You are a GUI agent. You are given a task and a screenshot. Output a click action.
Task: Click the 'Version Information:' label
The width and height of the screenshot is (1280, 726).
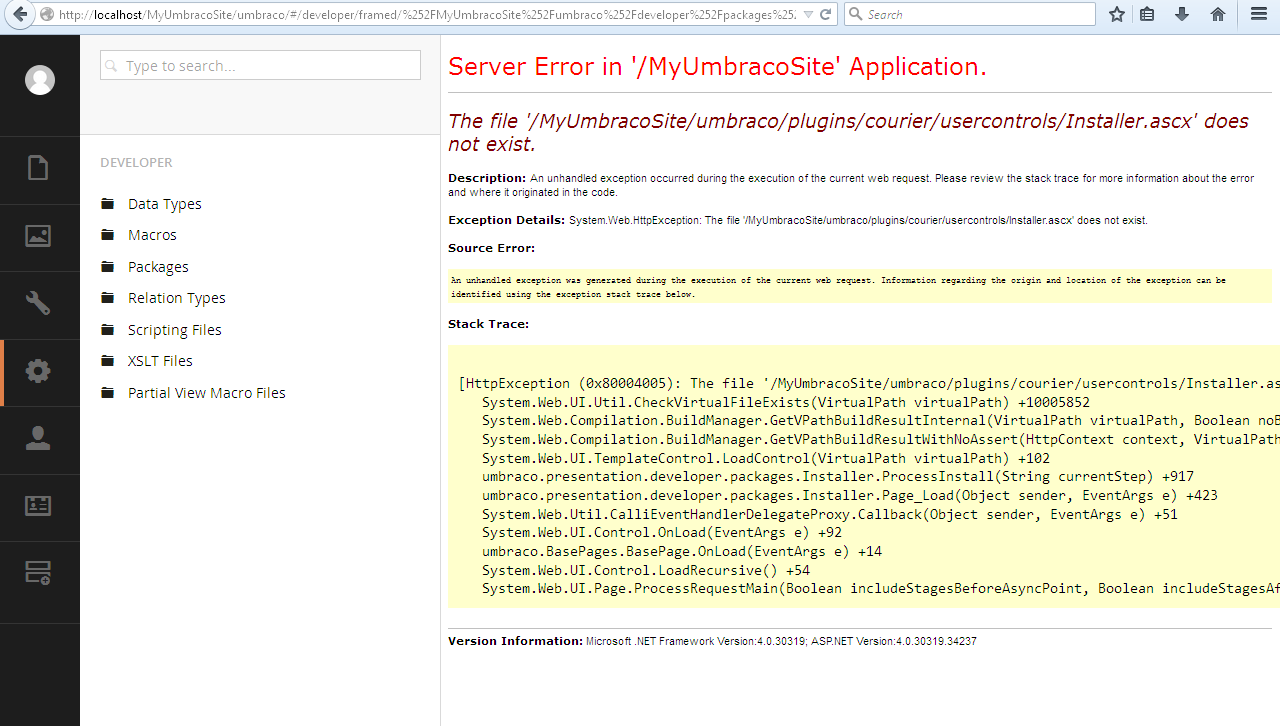(x=515, y=641)
